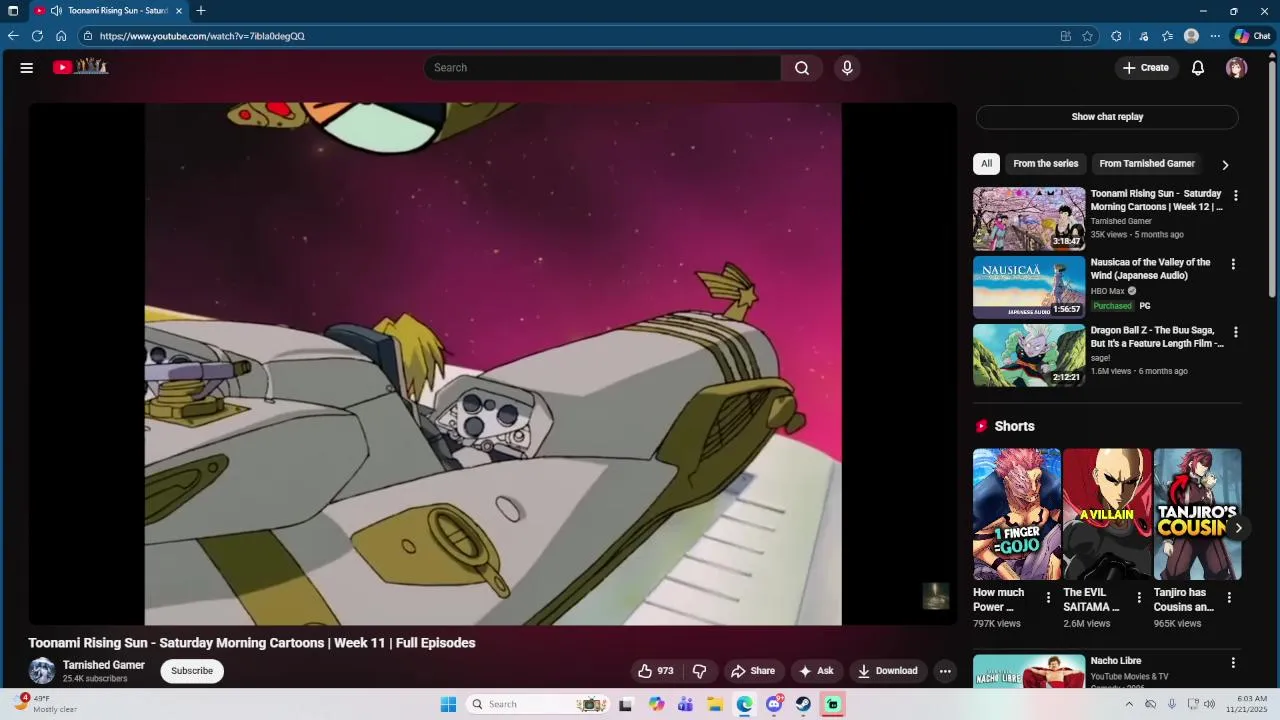This screenshot has height=720, width=1280.
Task: Open options for Toonami Week 12 video
Action: point(1236,196)
